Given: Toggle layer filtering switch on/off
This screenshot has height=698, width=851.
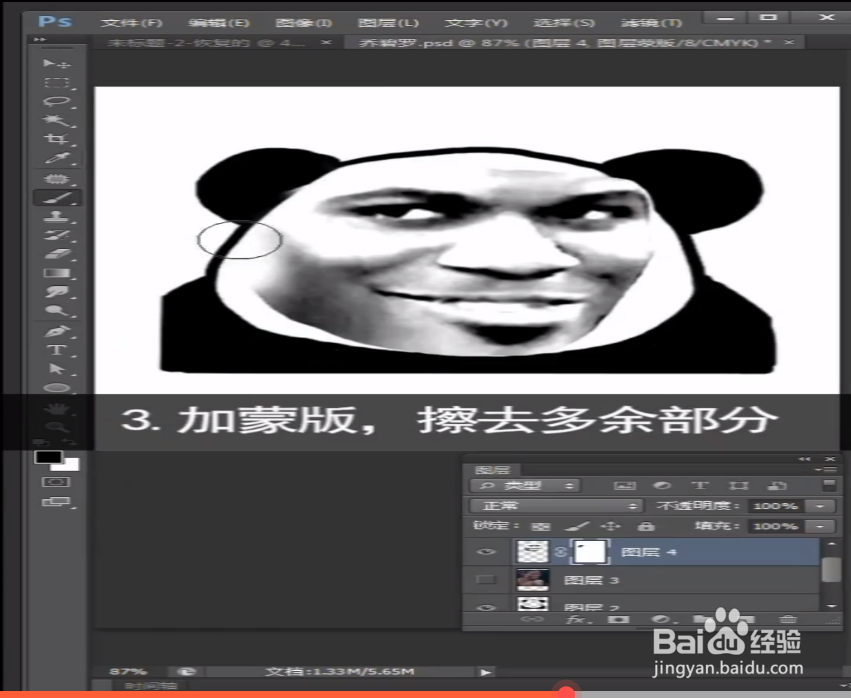Looking at the screenshot, I should 829,485.
